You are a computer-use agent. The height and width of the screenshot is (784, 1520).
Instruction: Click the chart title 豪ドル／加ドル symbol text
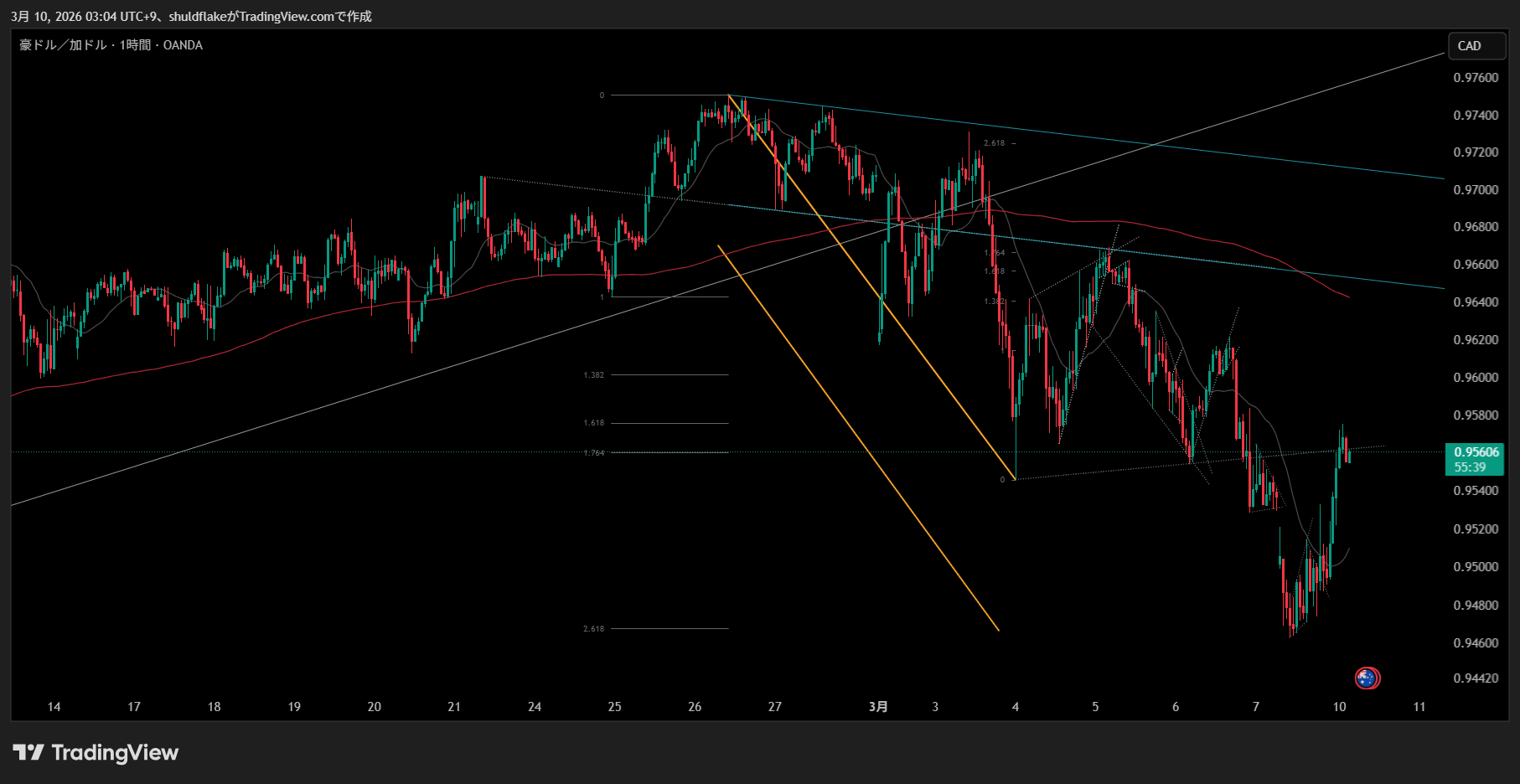coord(63,45)
